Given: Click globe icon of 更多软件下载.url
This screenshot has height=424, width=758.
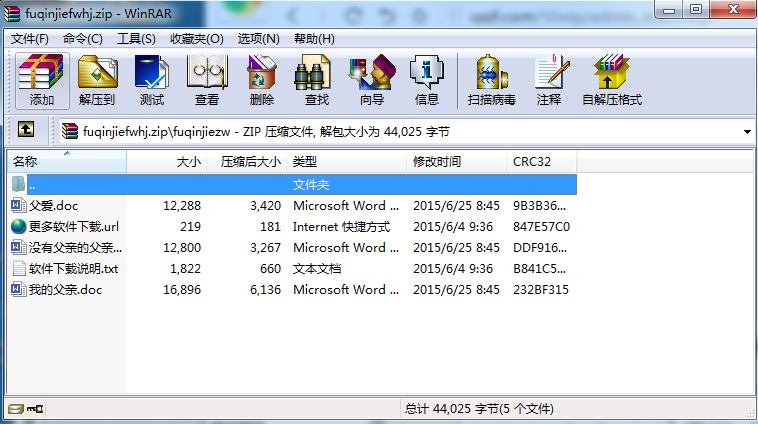Looking at the screenshot, I should point(18,226).
